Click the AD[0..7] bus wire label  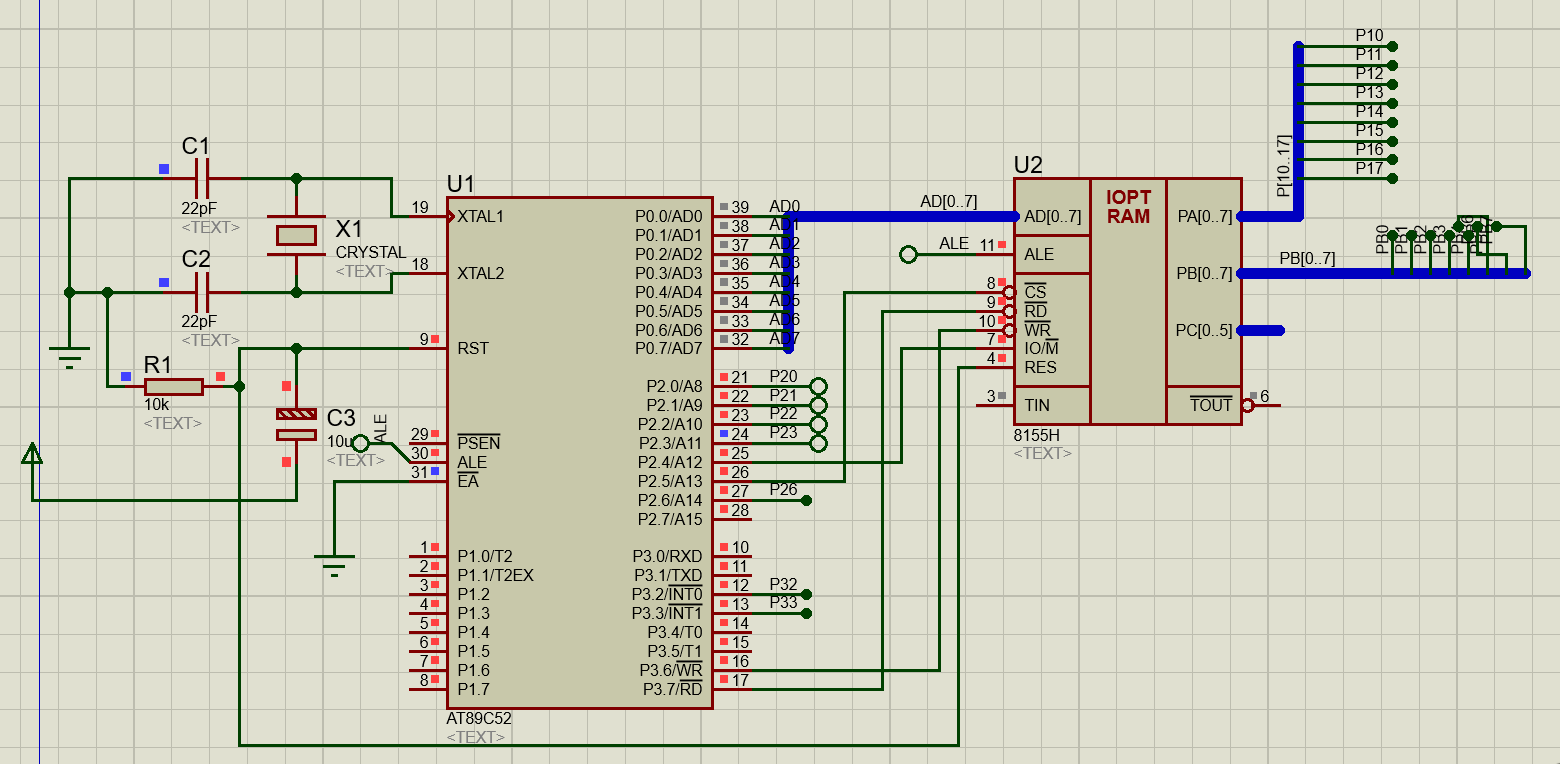click(948, 202)
